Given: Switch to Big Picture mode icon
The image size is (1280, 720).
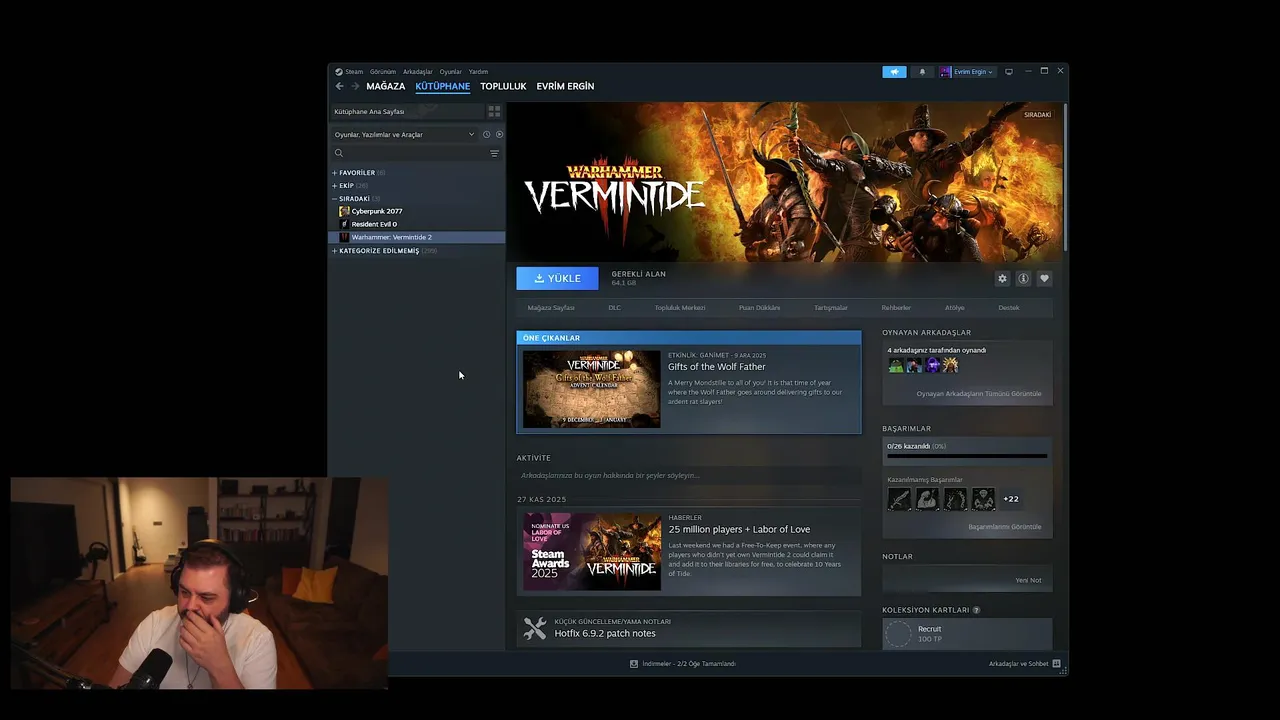Looking at the screenshot, I should pos(1009,72).
